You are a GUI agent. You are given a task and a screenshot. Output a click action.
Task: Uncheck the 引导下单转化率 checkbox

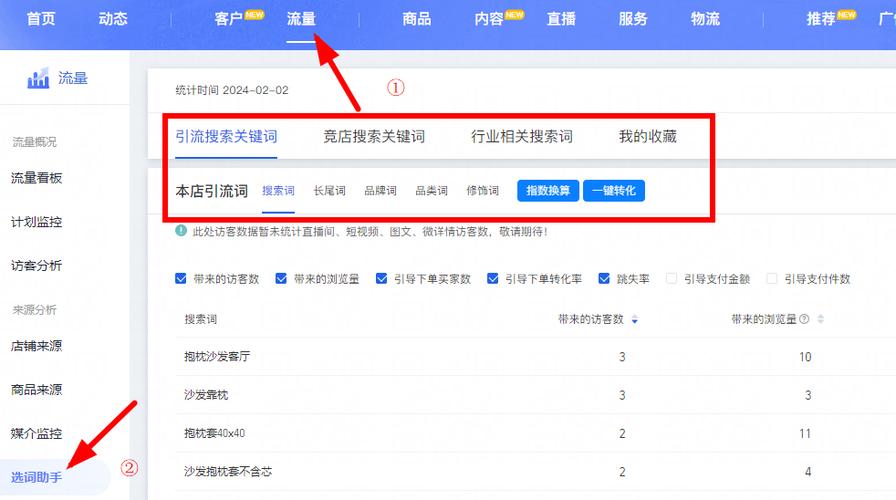click(x=493, y=278)
